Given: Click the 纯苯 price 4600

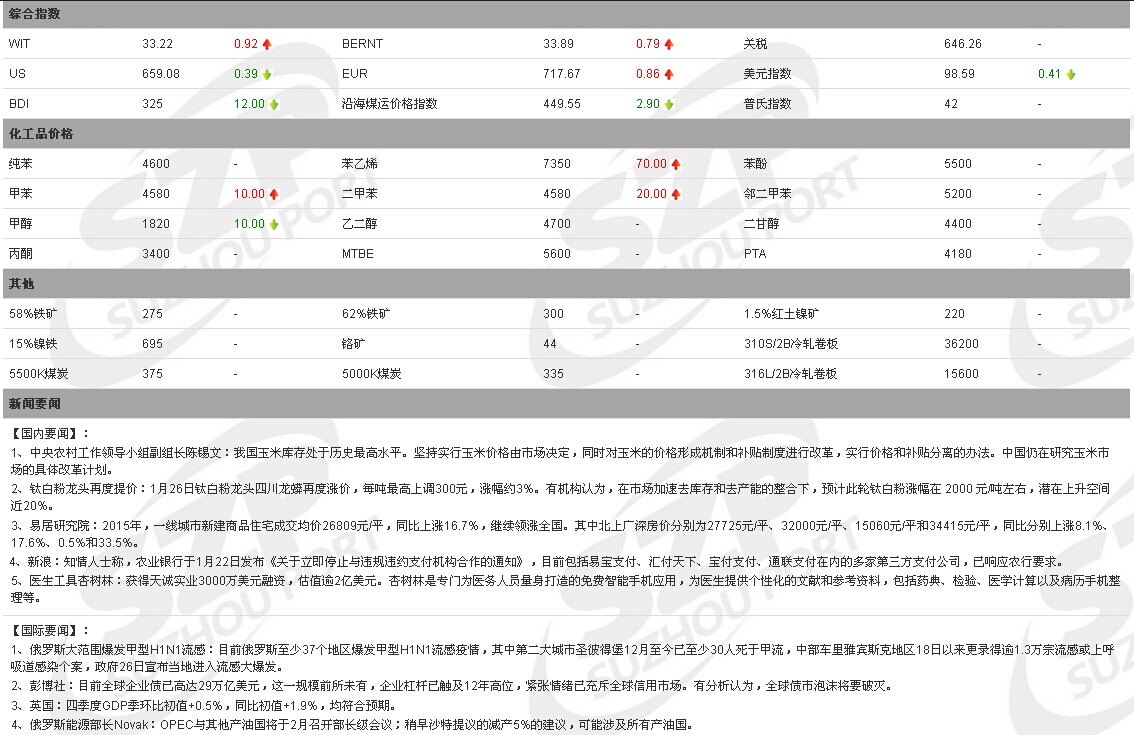Looking at the screenshot, I should [156, 164].
